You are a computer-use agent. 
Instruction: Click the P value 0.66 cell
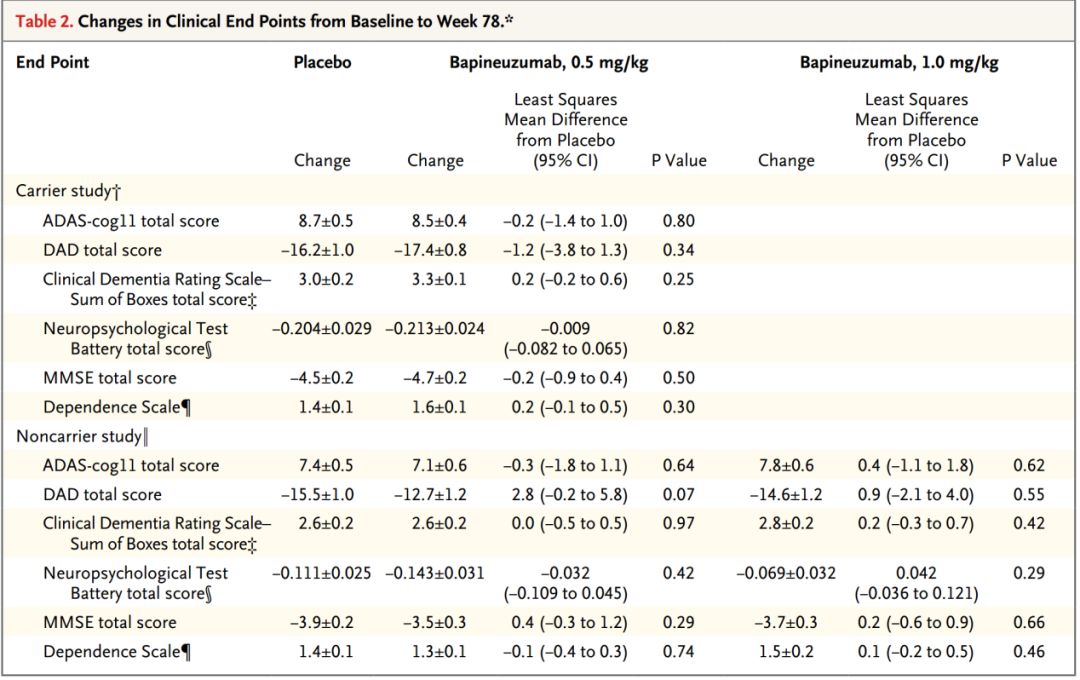pyautogui.click(x=1028, y=622)
